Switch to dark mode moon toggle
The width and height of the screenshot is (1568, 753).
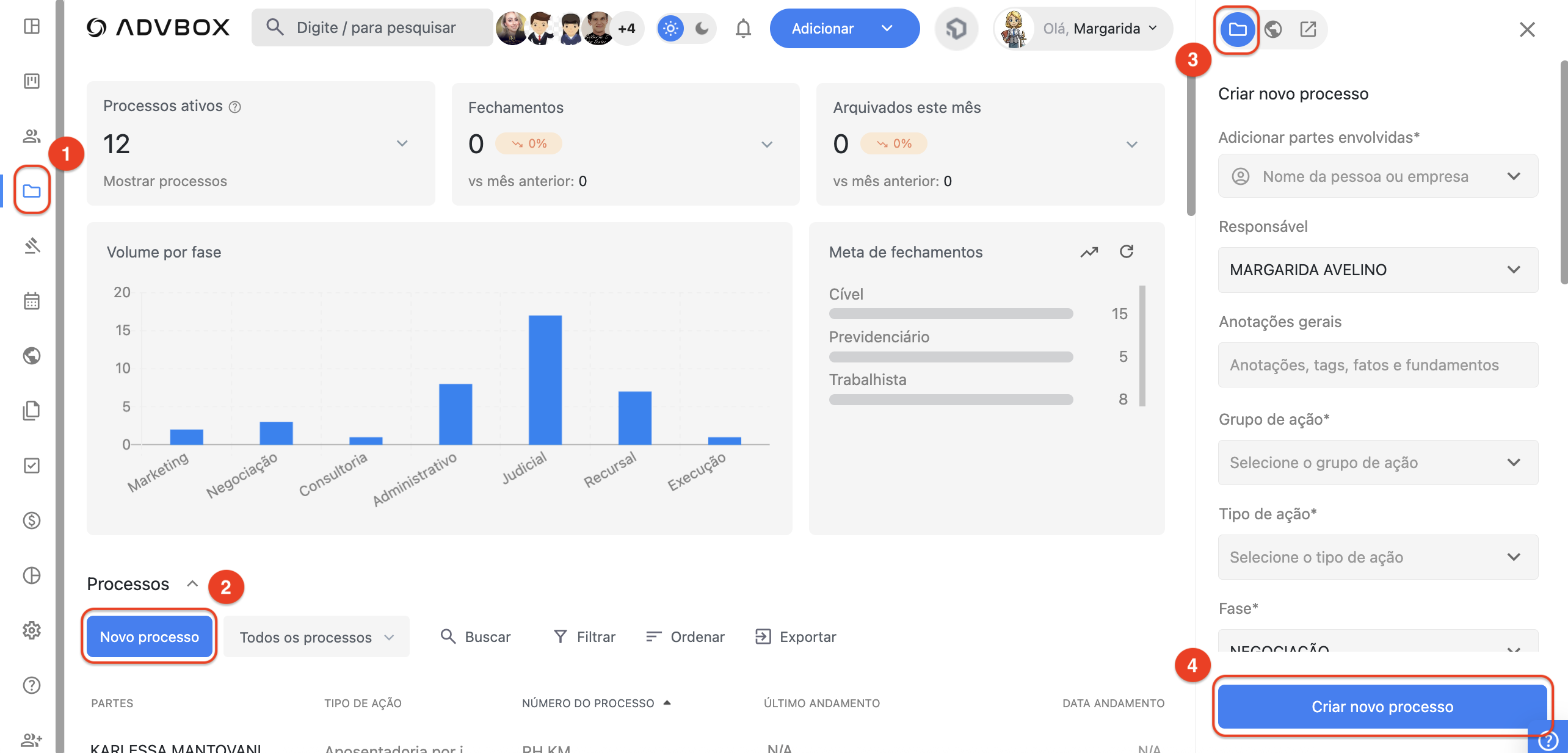(x=702, y=28)
